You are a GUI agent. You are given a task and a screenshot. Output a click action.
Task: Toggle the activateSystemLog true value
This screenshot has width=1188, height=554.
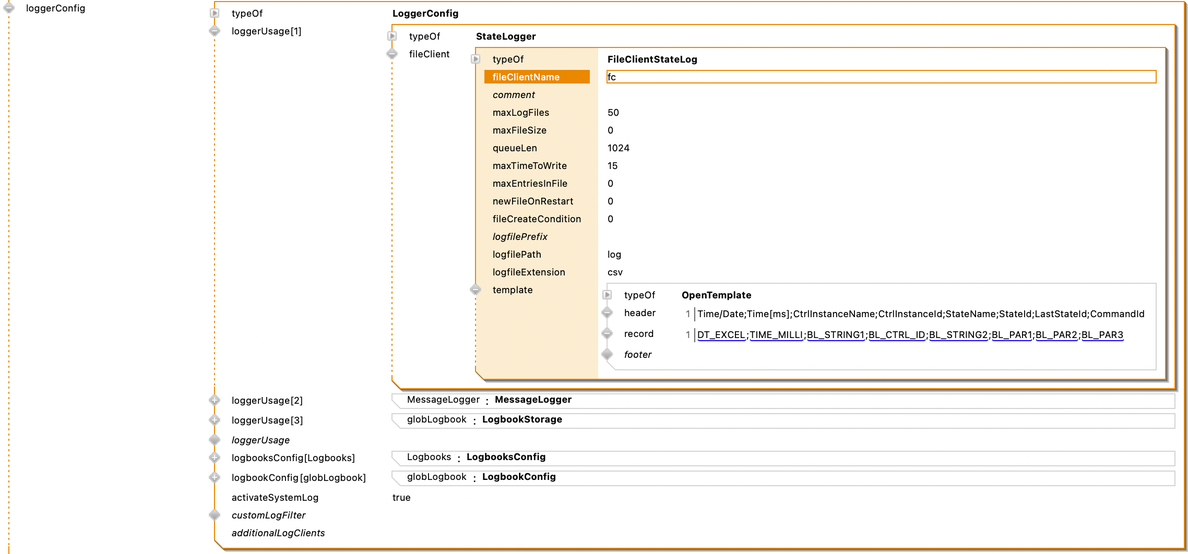[401, 498]
